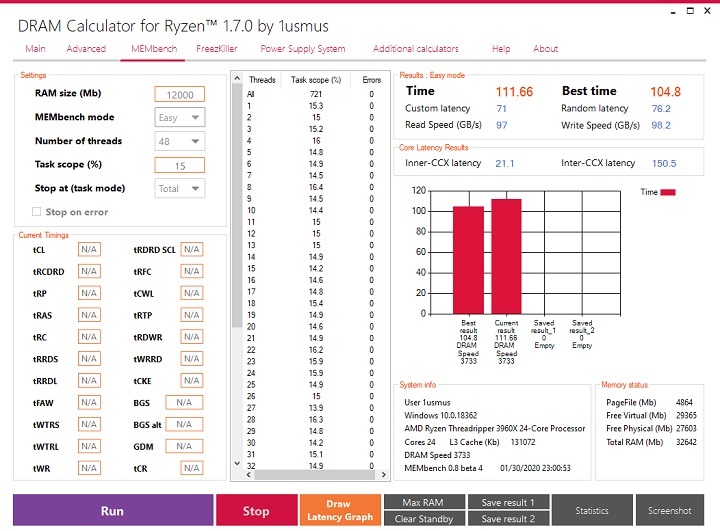Open the Help tab
This screenshot has height=531, width=720.
[x=501, y=49]
